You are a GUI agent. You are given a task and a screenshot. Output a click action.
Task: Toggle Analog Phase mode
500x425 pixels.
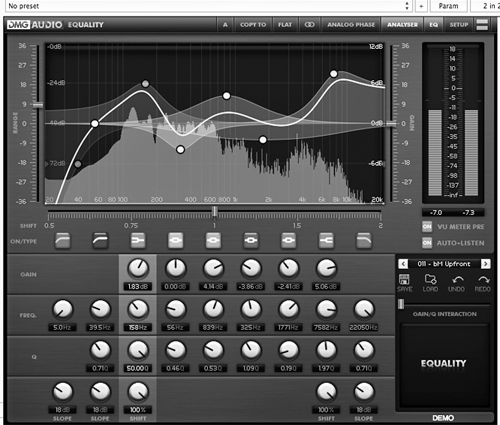coord(351,25)
